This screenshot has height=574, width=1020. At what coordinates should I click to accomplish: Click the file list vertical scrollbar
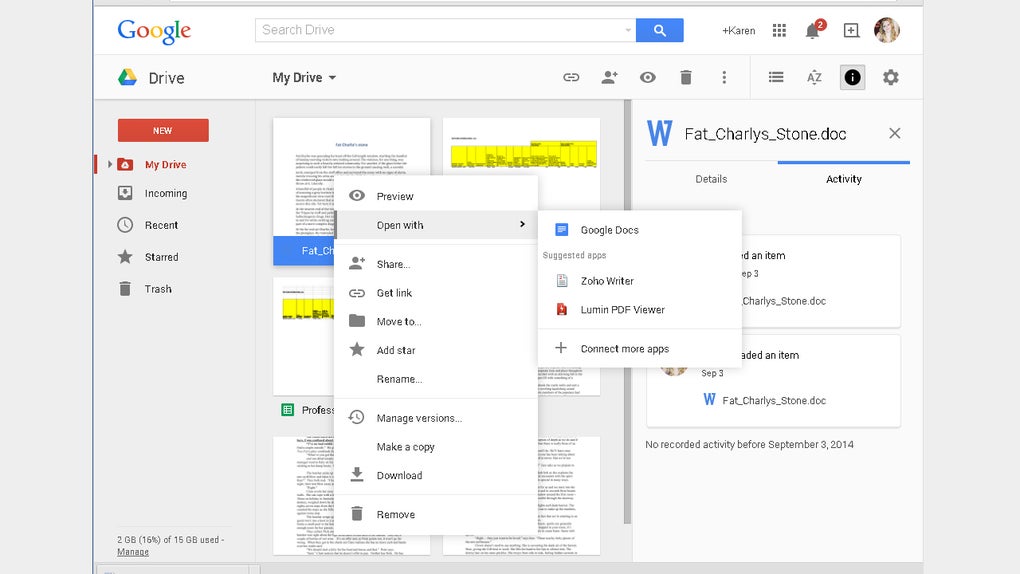(627, 312)
